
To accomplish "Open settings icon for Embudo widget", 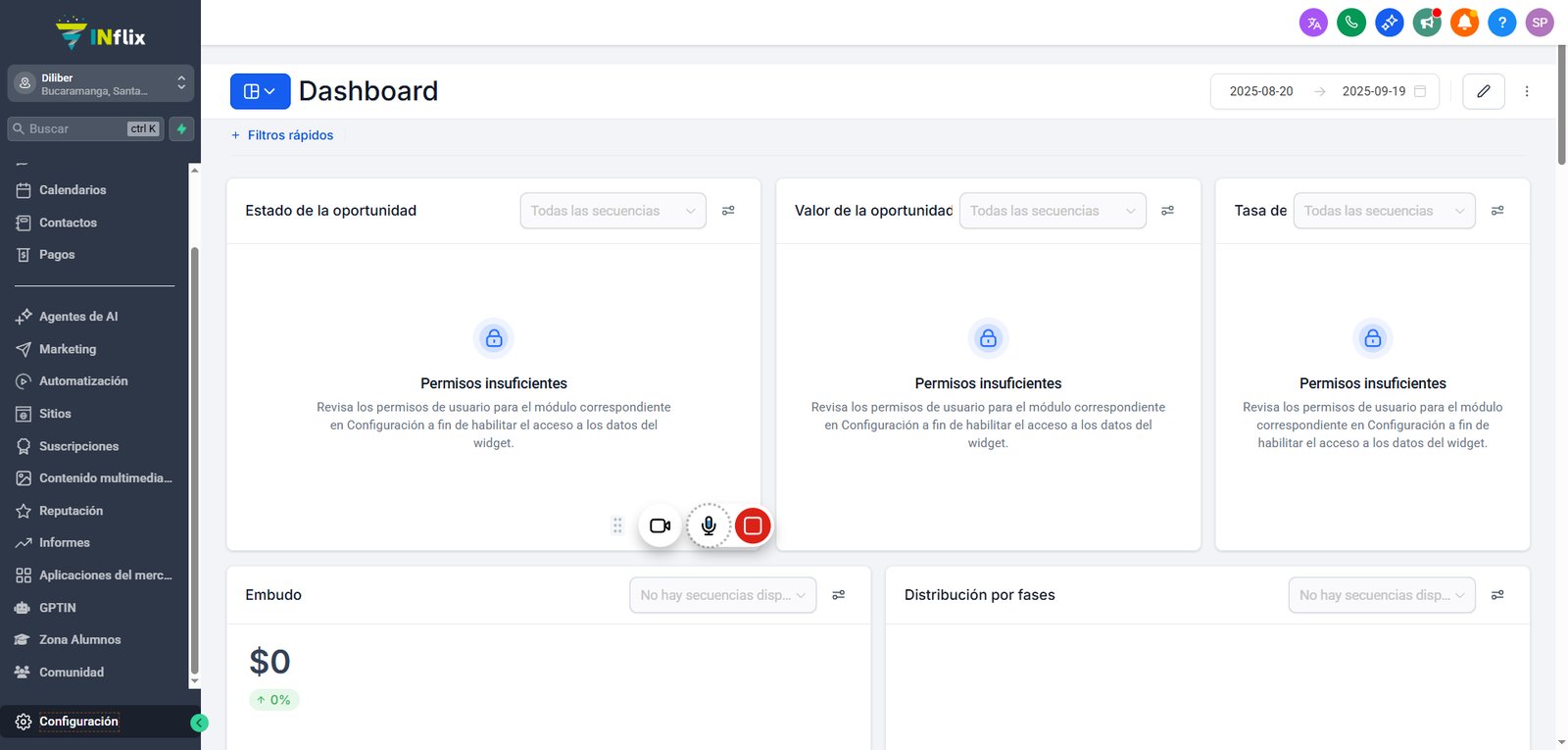I will (839, 595).
